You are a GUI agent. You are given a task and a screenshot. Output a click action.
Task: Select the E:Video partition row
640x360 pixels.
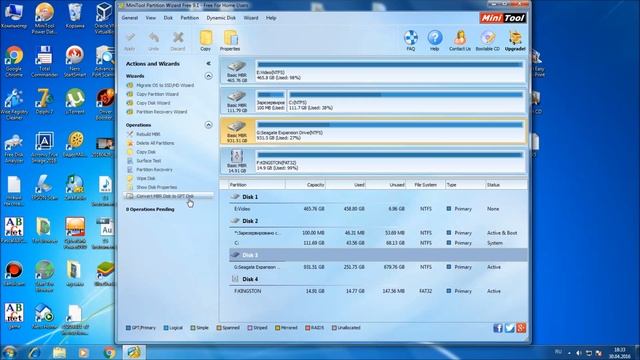[x=378, y=209]
